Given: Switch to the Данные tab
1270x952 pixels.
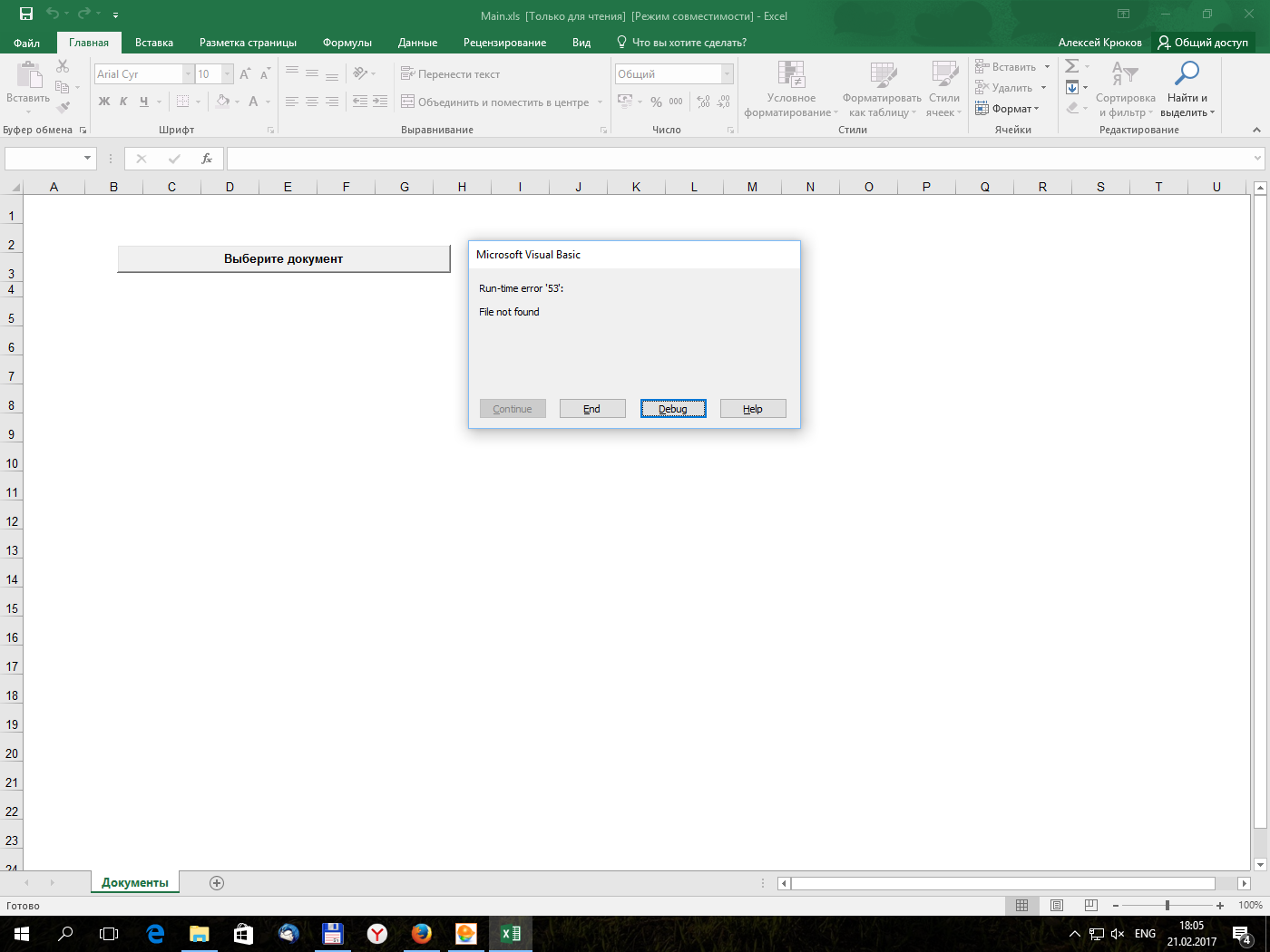Looking at the screenshot, I should coord(417,43).
